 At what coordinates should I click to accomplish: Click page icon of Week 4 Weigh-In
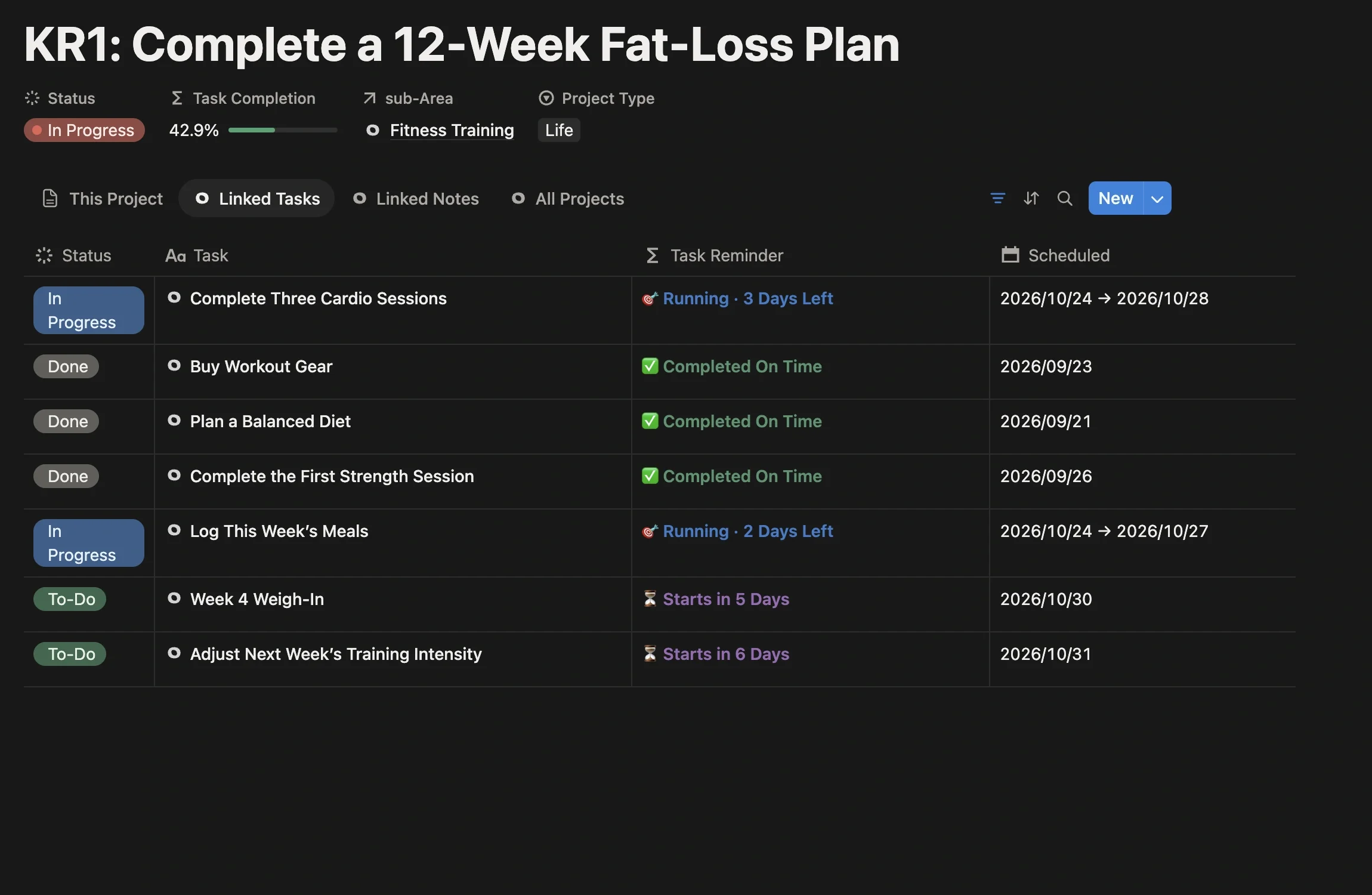pyautogui.click(x=174, y=598)
